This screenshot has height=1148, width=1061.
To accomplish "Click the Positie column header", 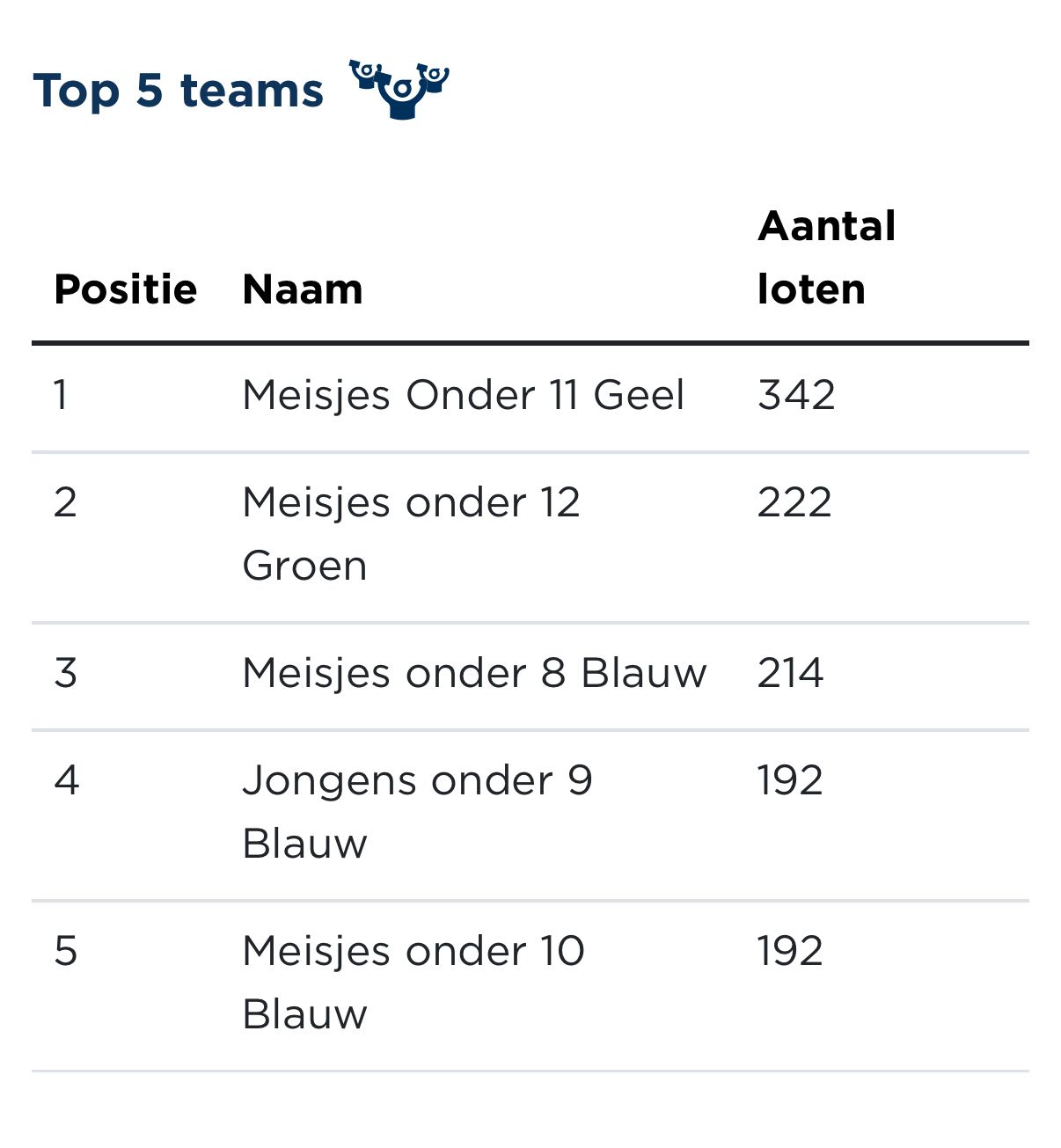I will point(125,289).
